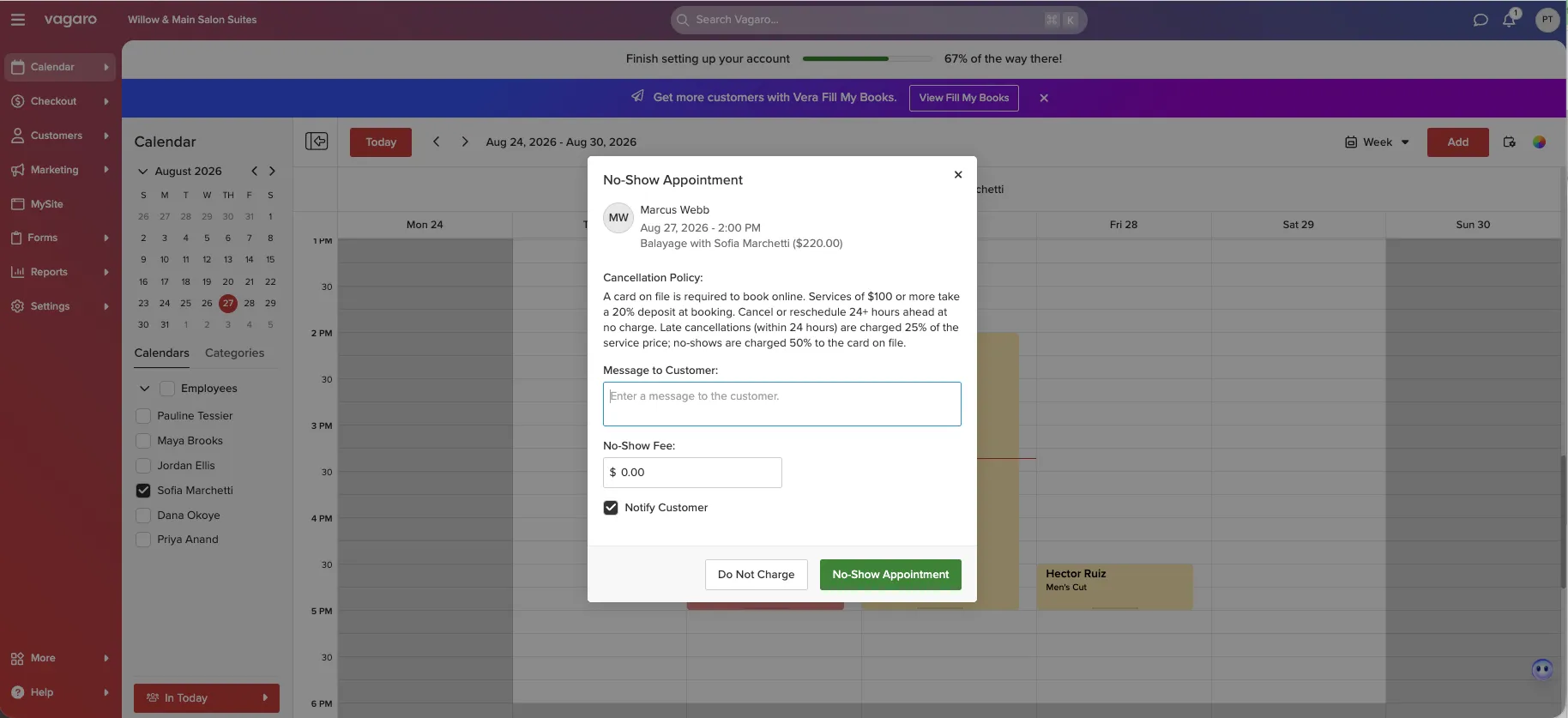Image resolution: width=1568 pixels, height=718 pixels.
Task: Uncheck Notify Customer checkbox
Action: [611, 508]
